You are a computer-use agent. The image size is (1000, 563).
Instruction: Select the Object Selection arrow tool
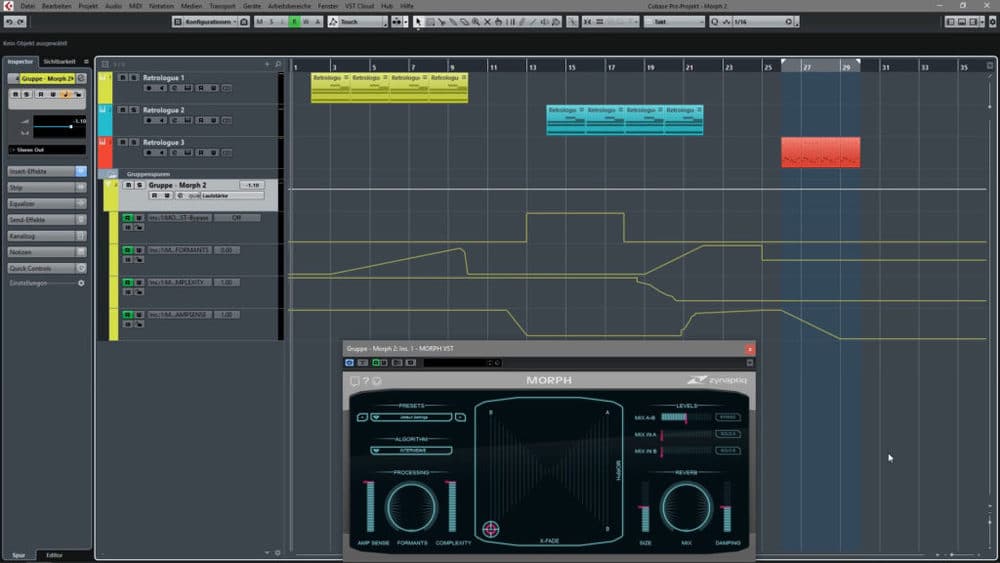click(418, 22)
